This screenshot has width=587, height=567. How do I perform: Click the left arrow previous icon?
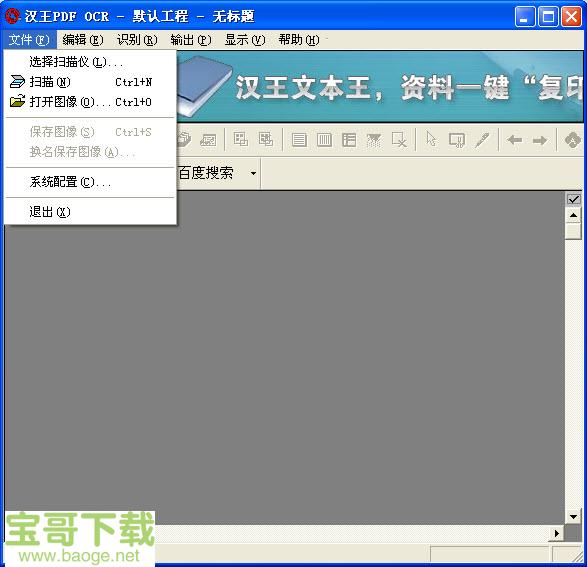515,140
